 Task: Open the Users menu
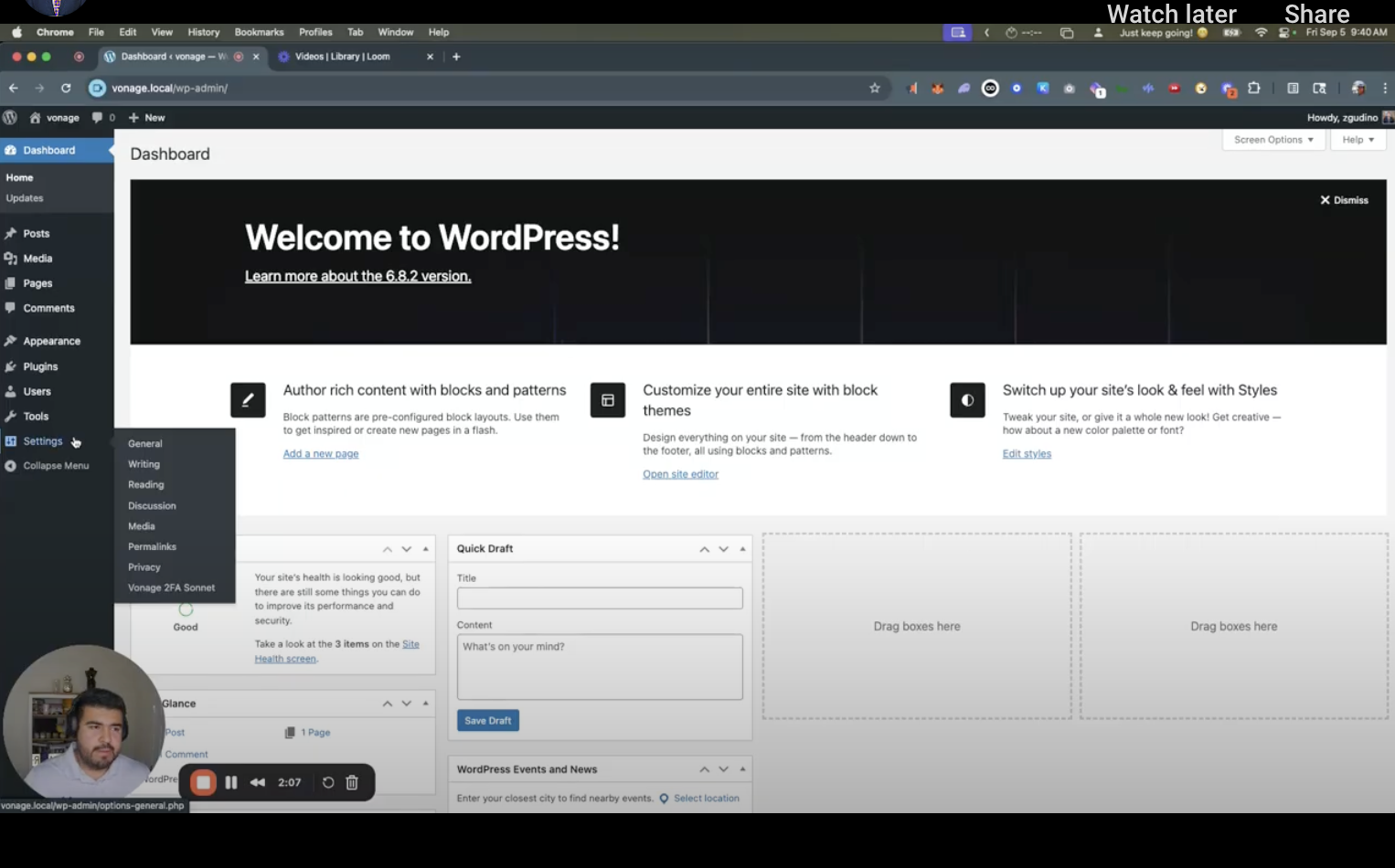(x=37, y=391)
